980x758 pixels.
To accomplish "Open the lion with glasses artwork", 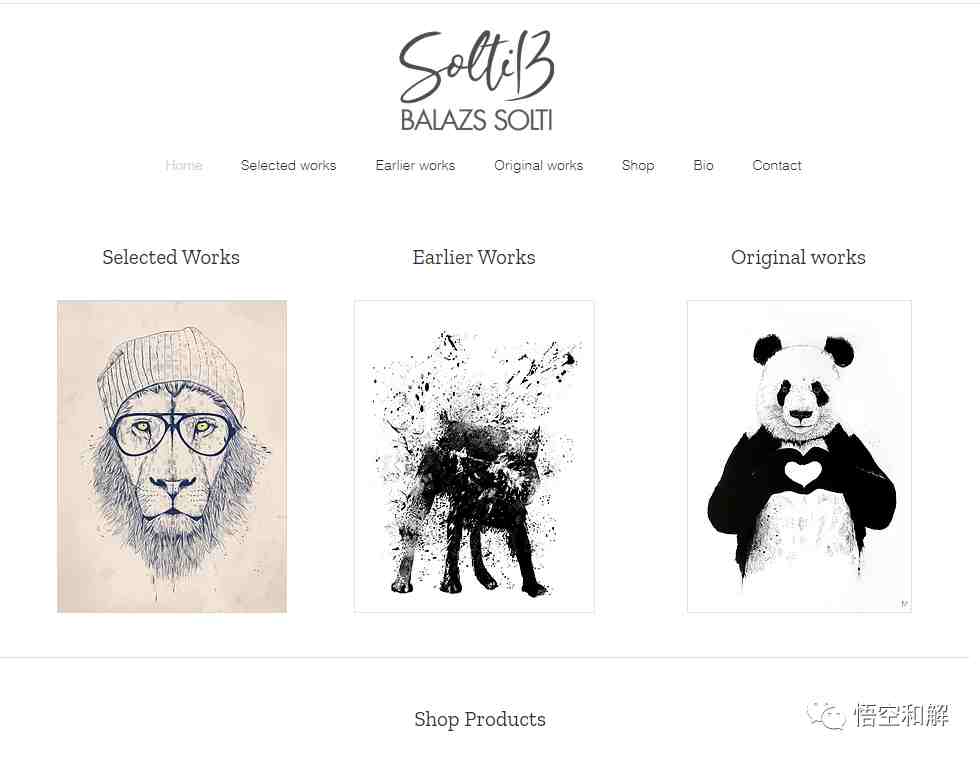I will tap(172, 456).
